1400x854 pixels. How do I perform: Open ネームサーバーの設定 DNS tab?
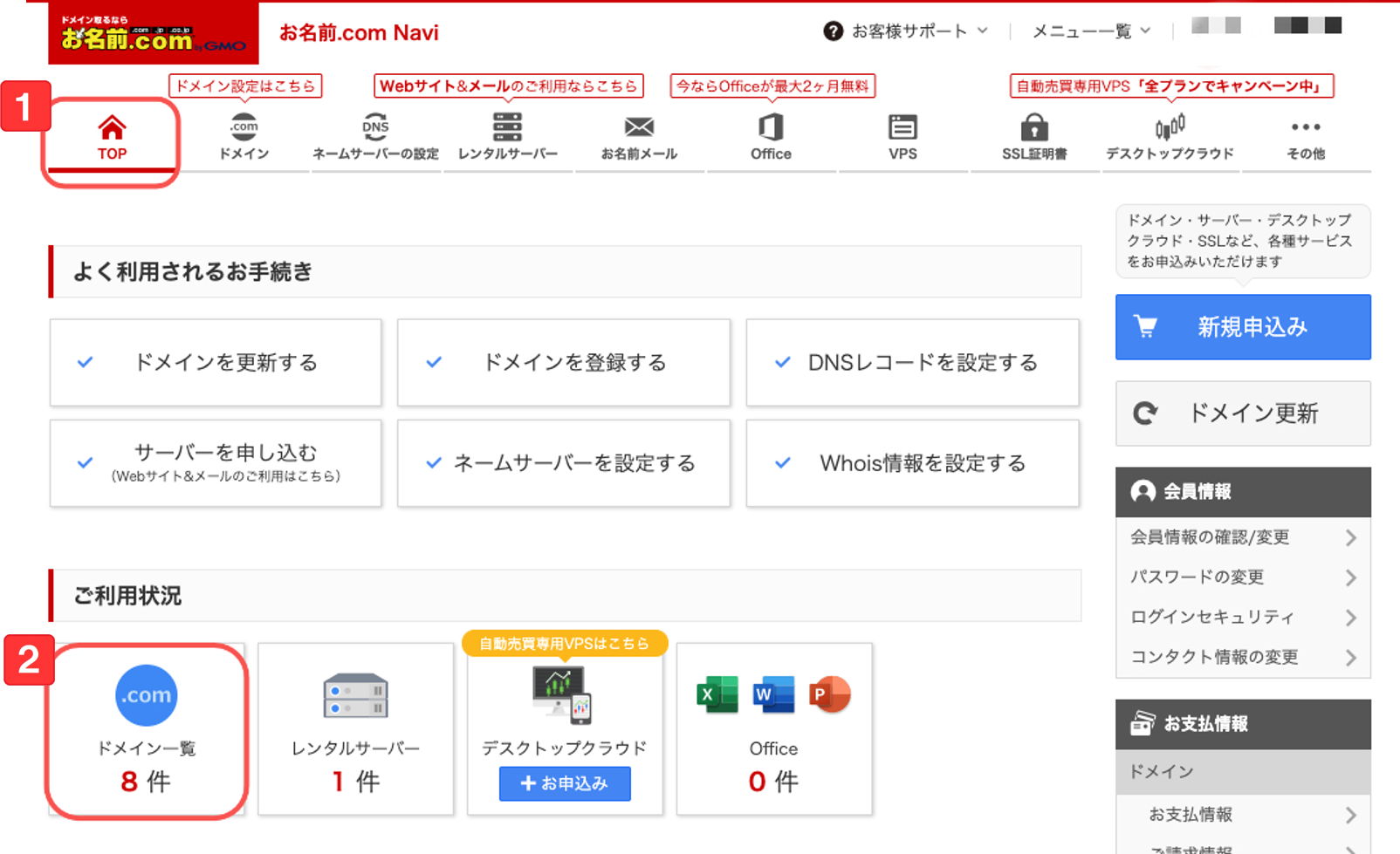click(375, 138)
